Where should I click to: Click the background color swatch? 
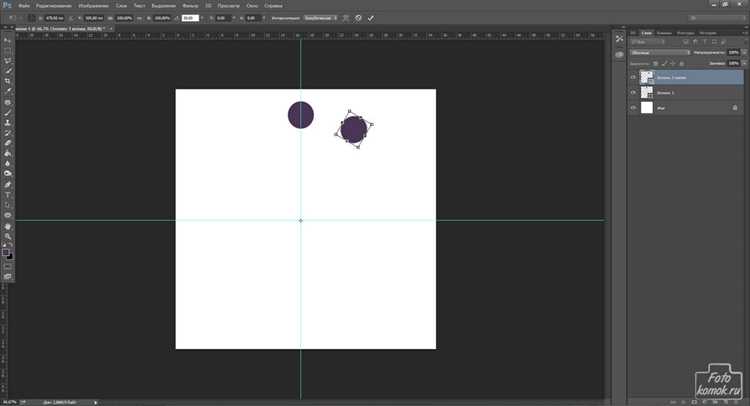click(10, 257)
